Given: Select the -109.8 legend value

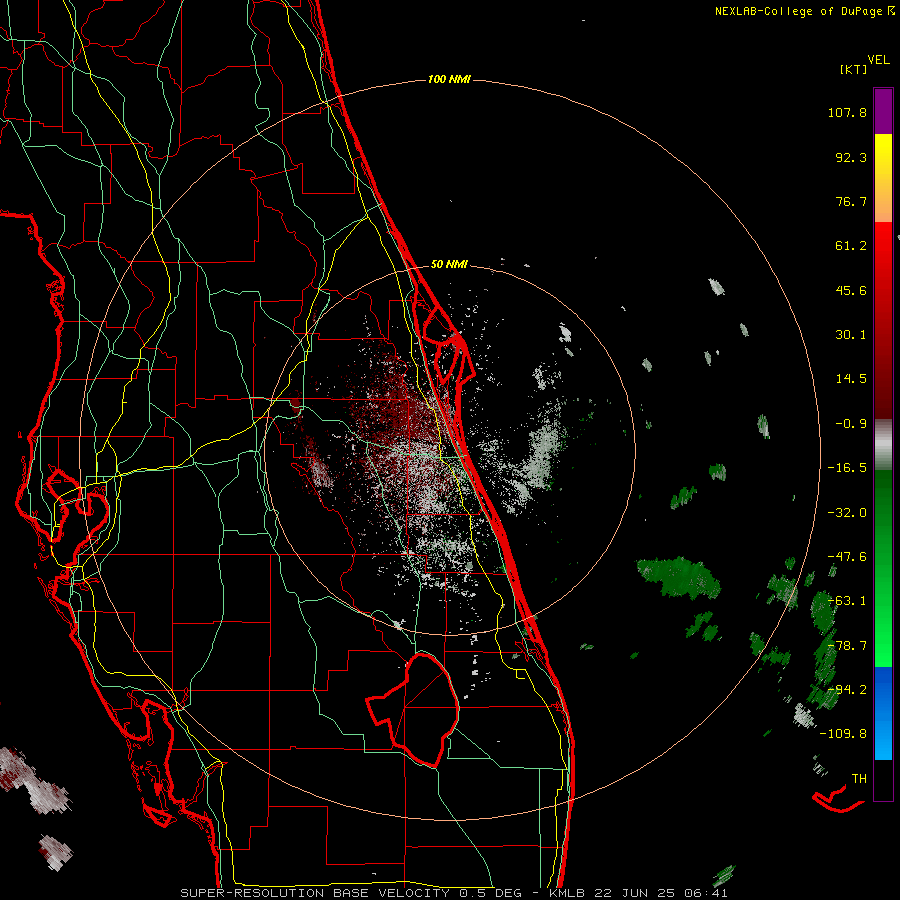Looking at the screenshot, I should tap(844, 734).
